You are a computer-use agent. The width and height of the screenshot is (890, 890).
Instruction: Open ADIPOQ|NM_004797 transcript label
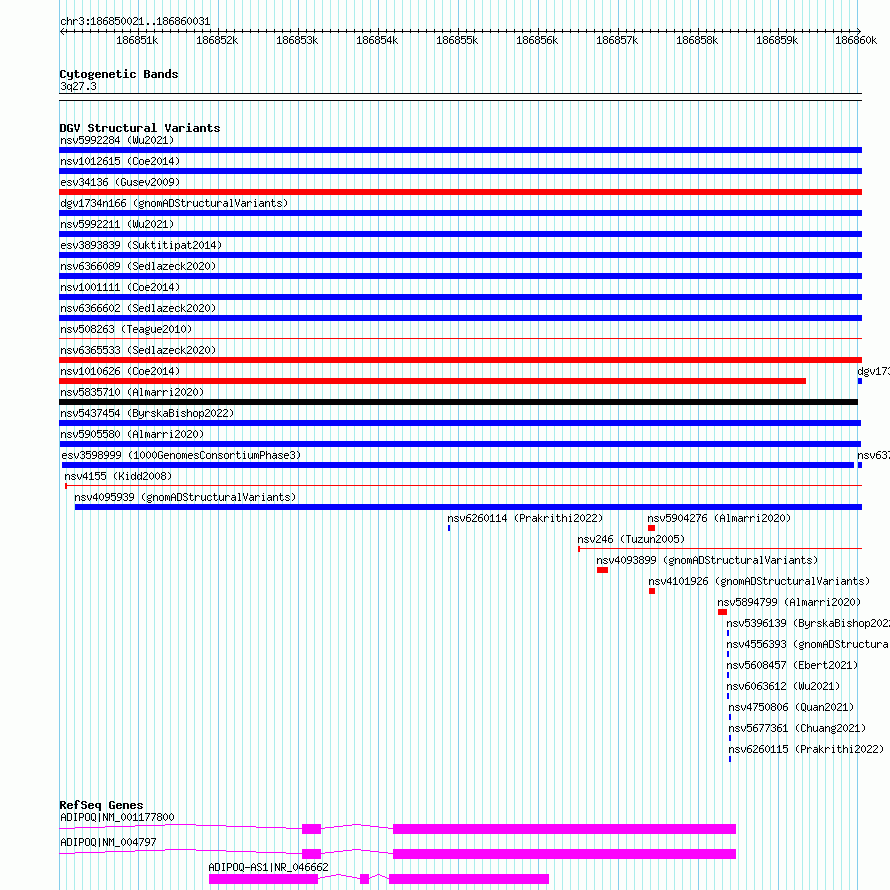pyautogui.click(x=108, y=842)
